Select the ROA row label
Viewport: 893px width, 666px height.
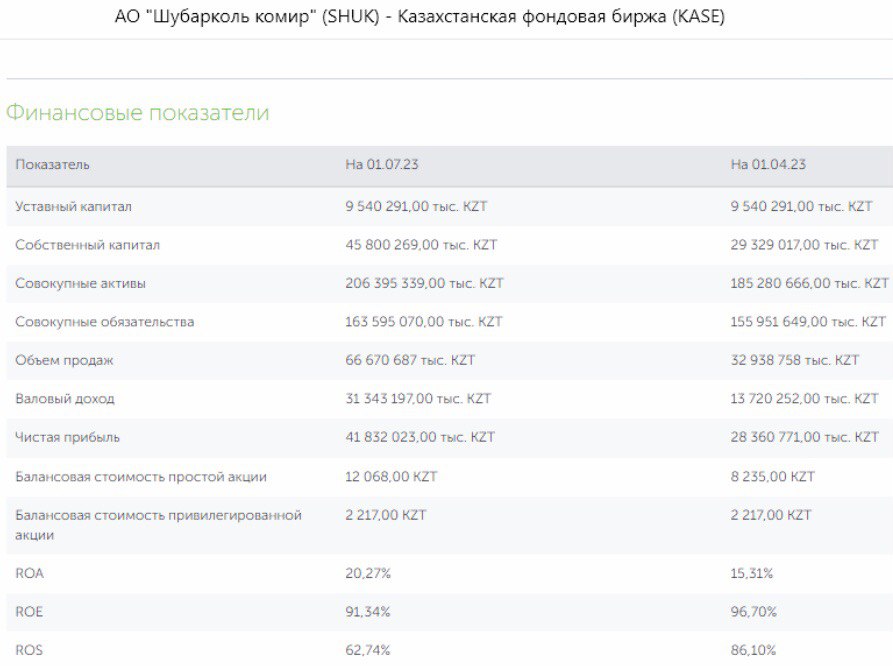(29, 573)
